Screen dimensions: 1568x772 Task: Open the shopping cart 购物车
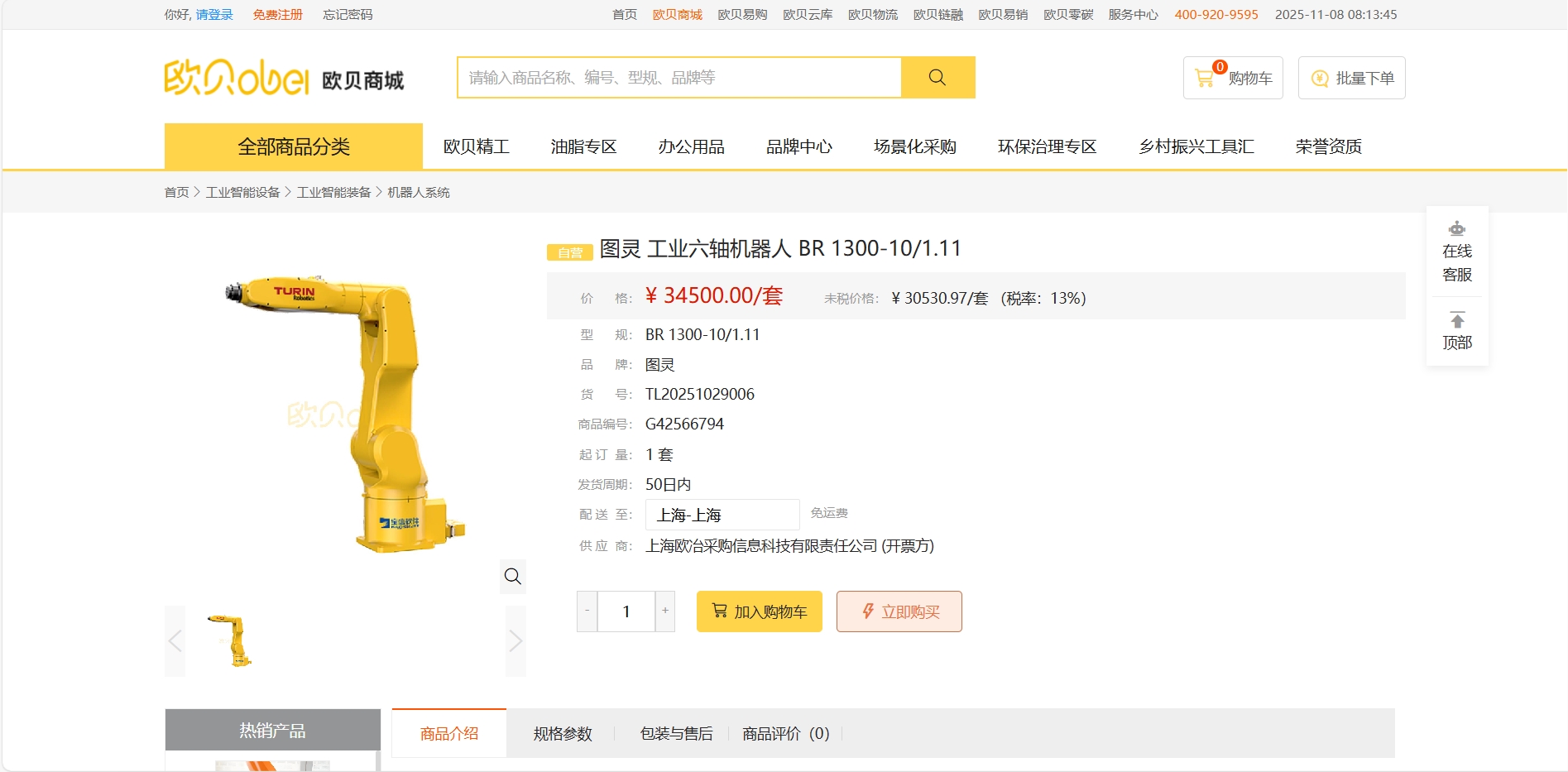pyautogui.click(x=1233, y=78)
